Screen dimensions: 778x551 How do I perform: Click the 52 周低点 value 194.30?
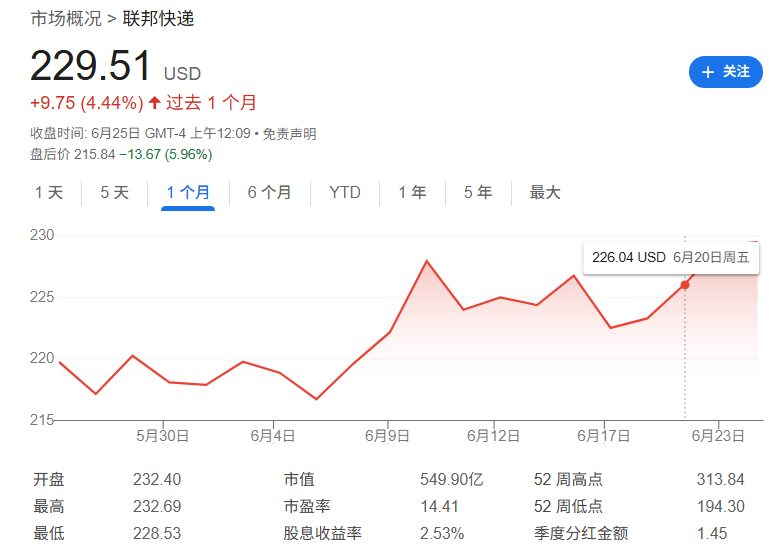pyautogui.click(x=720, y=506)
